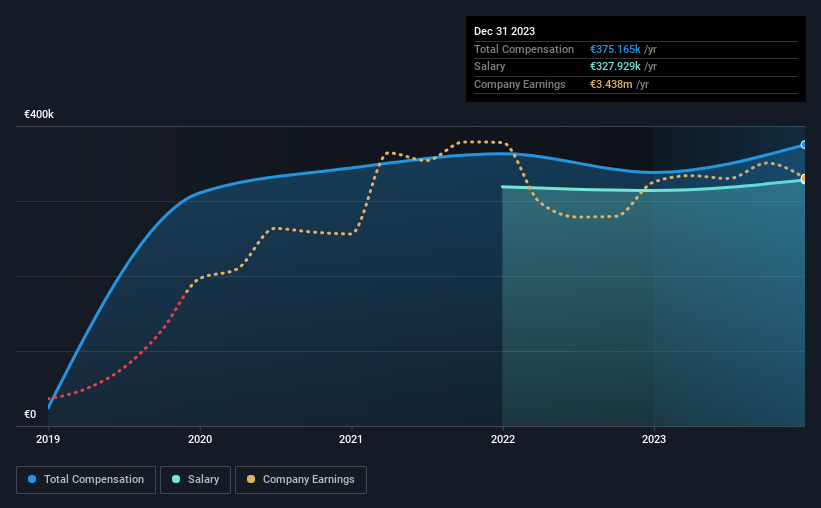Click the 2020 x-axis label
The image size is (821, 508).
coord(200,439)
